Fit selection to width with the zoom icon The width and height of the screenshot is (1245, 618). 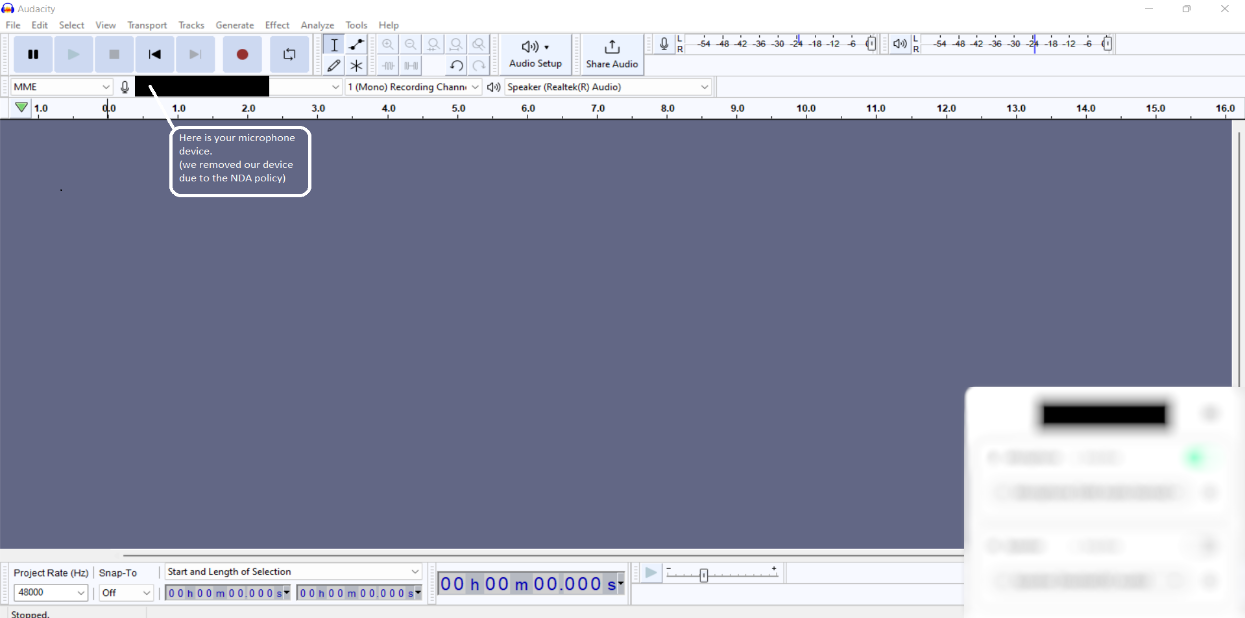[433, 45]
